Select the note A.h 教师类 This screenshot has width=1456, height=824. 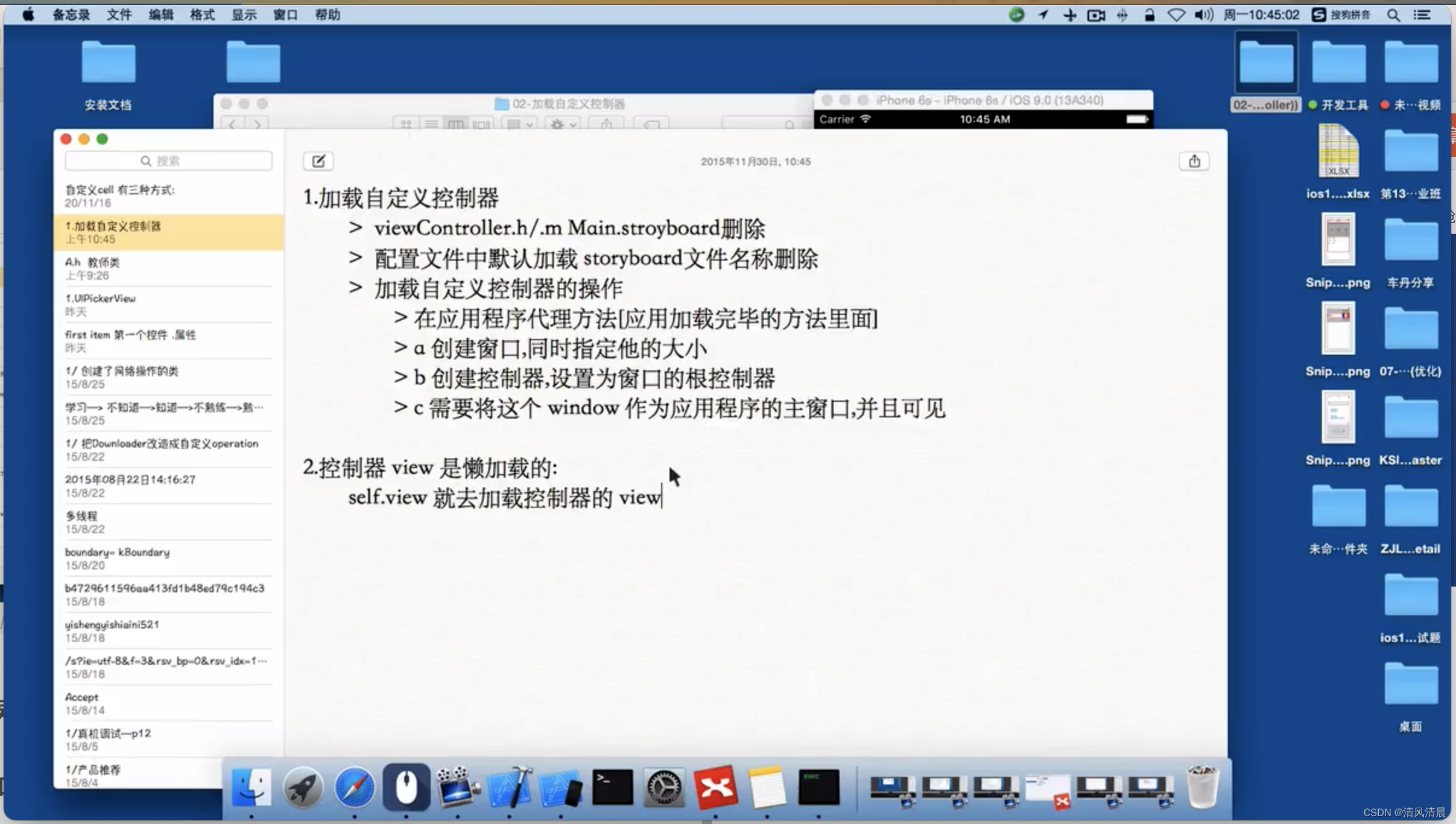click(x=169, y=268)
